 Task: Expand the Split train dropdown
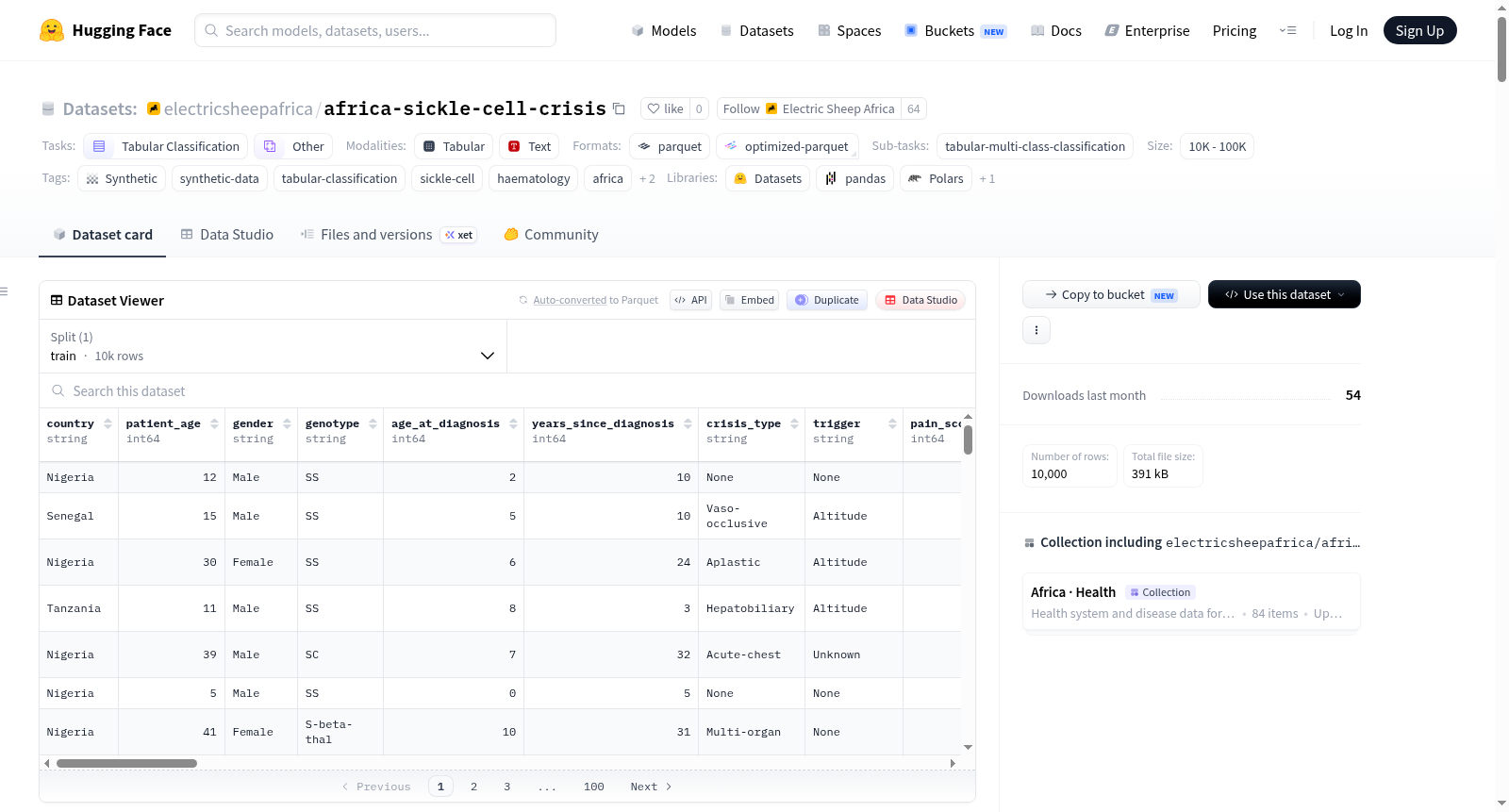coord(274,346)
